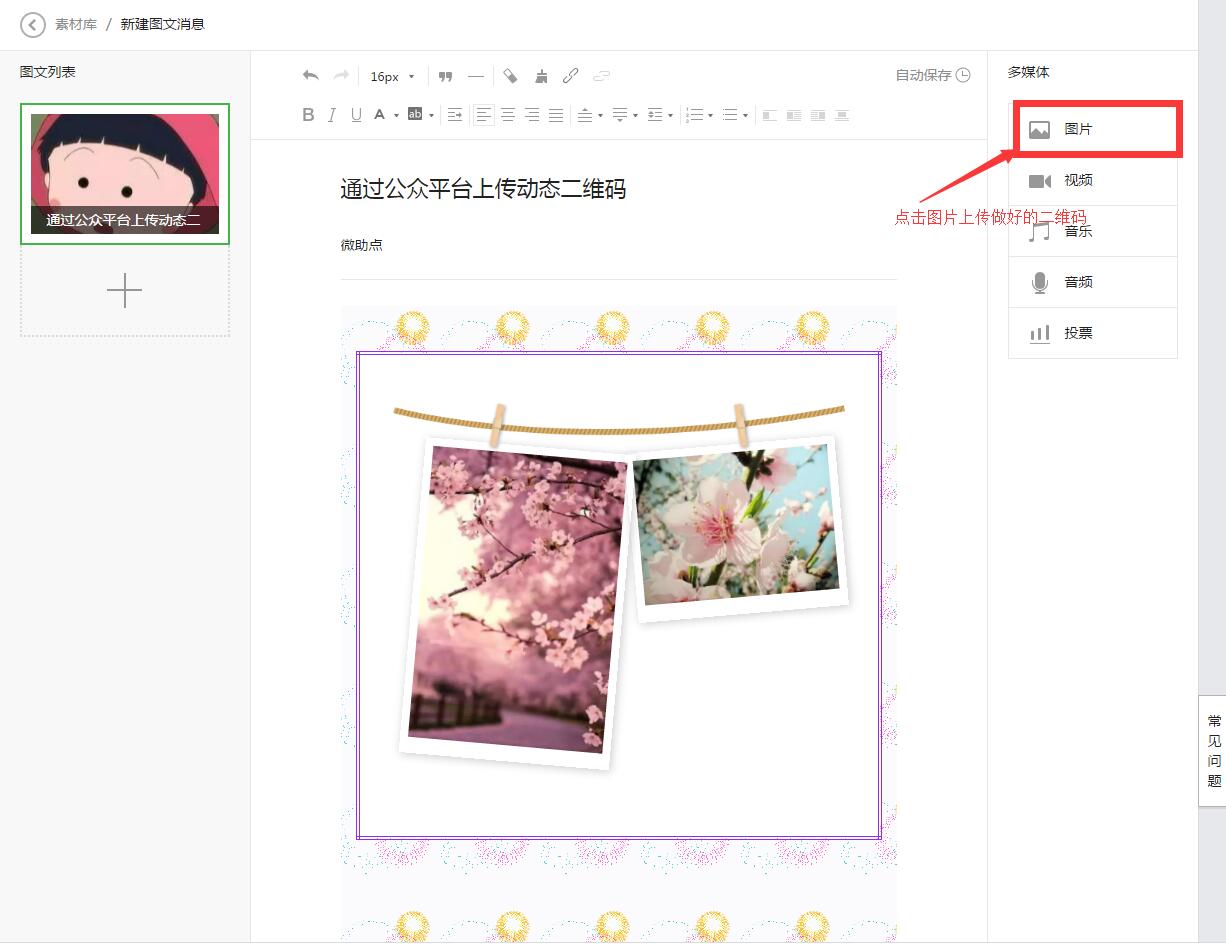Screen dimensions: 1226x949
Task: Center the image on its own line
Action: pos(842,115)
